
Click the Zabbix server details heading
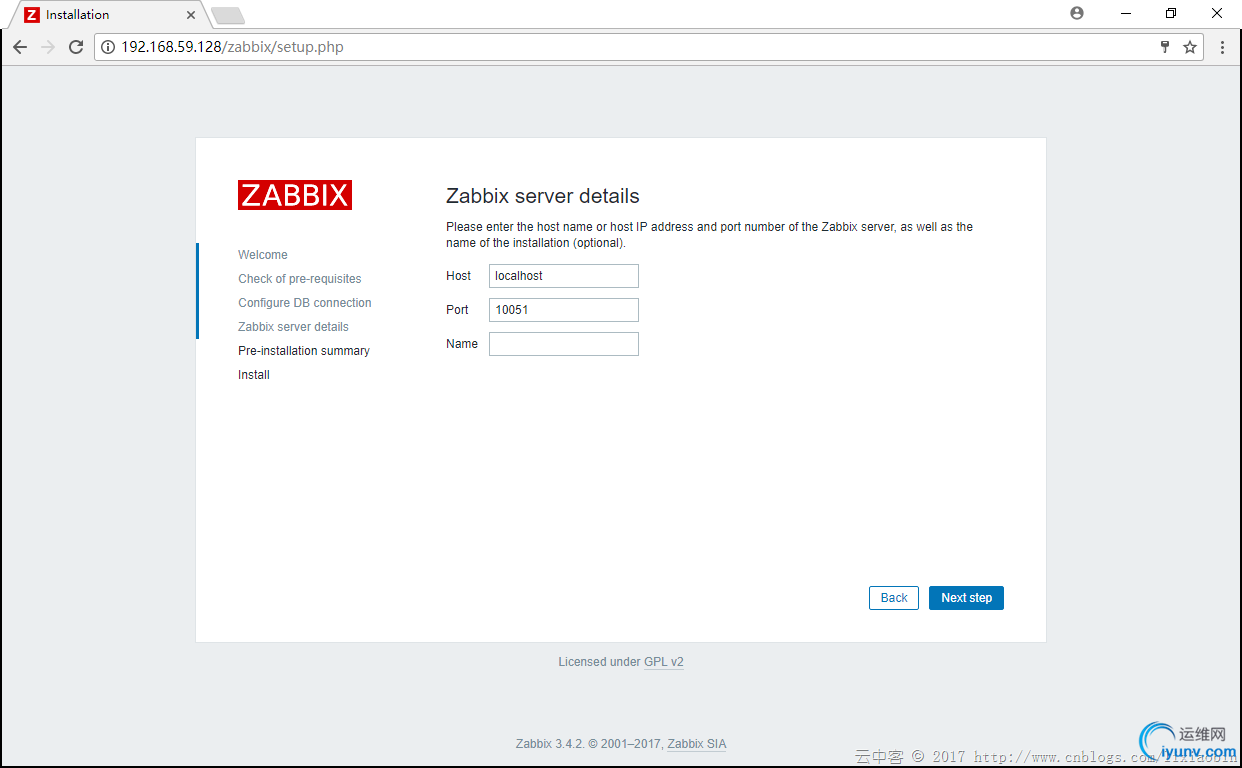(543, 196)
